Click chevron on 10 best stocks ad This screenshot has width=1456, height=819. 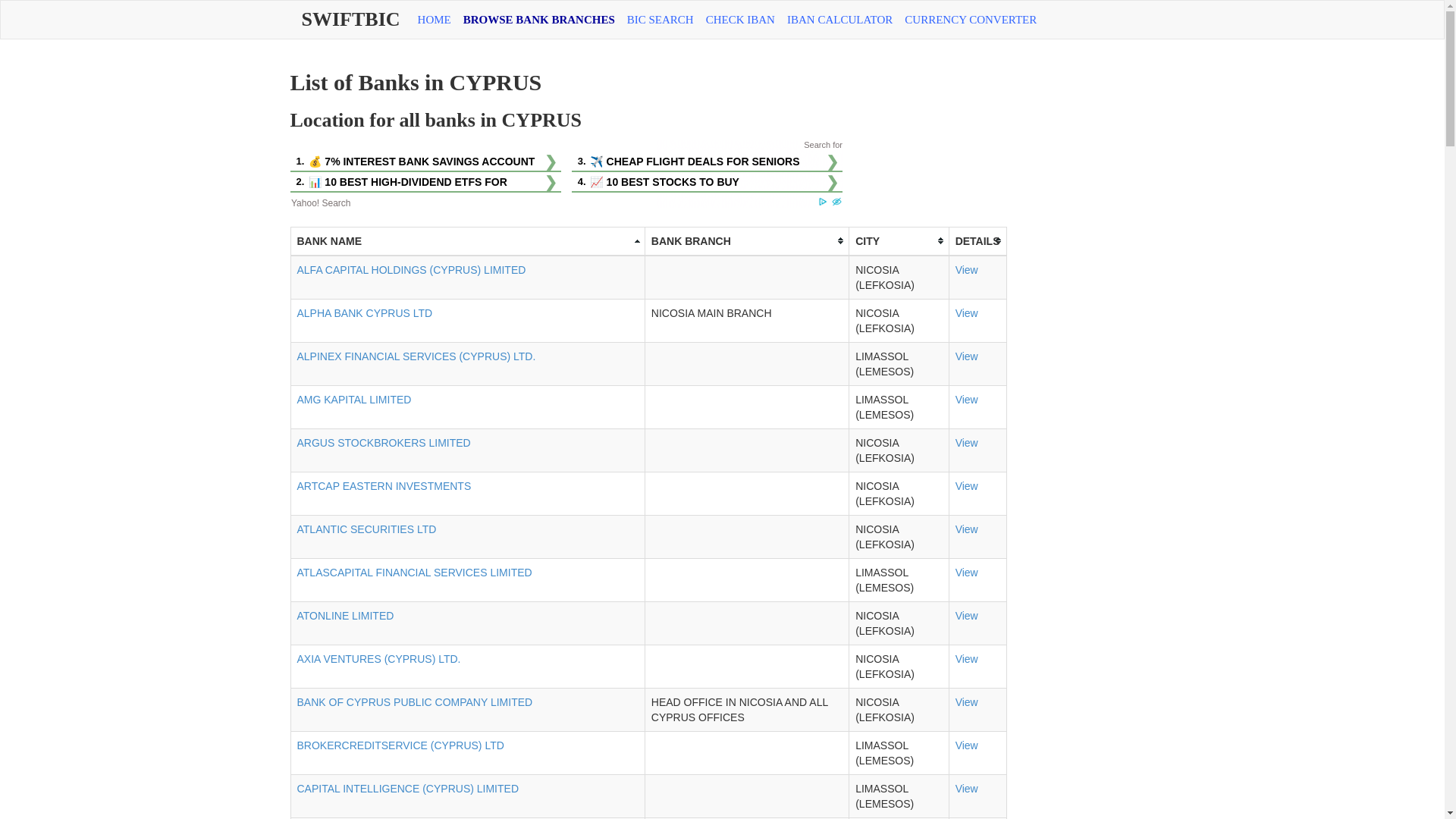(x=832, y=183)
